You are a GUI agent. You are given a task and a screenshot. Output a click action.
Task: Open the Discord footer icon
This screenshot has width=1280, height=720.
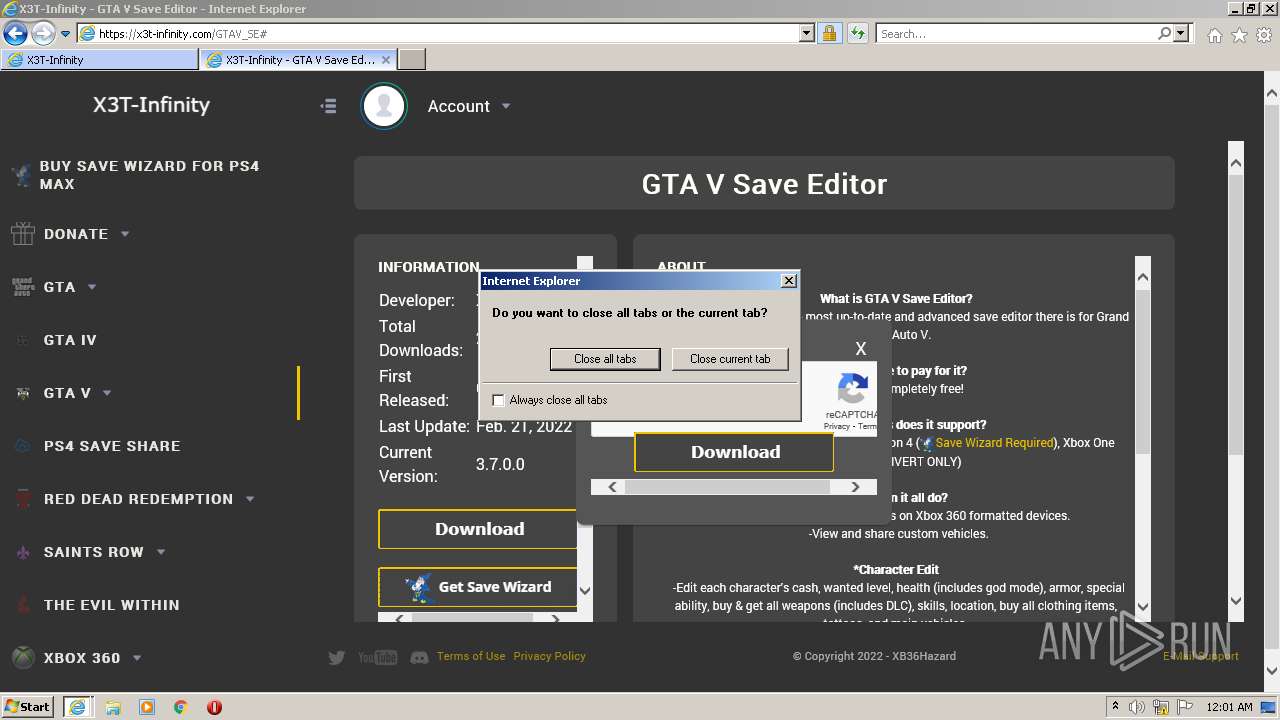click(419, 657)
